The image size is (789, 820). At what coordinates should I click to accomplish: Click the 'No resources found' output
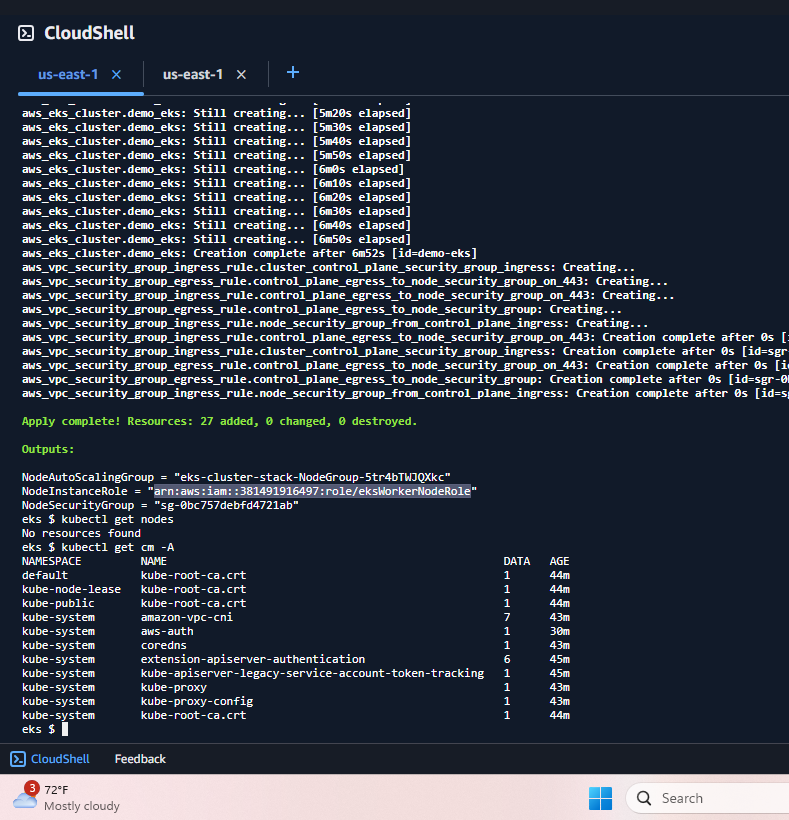pyautogui.click(x=81, y=533)
